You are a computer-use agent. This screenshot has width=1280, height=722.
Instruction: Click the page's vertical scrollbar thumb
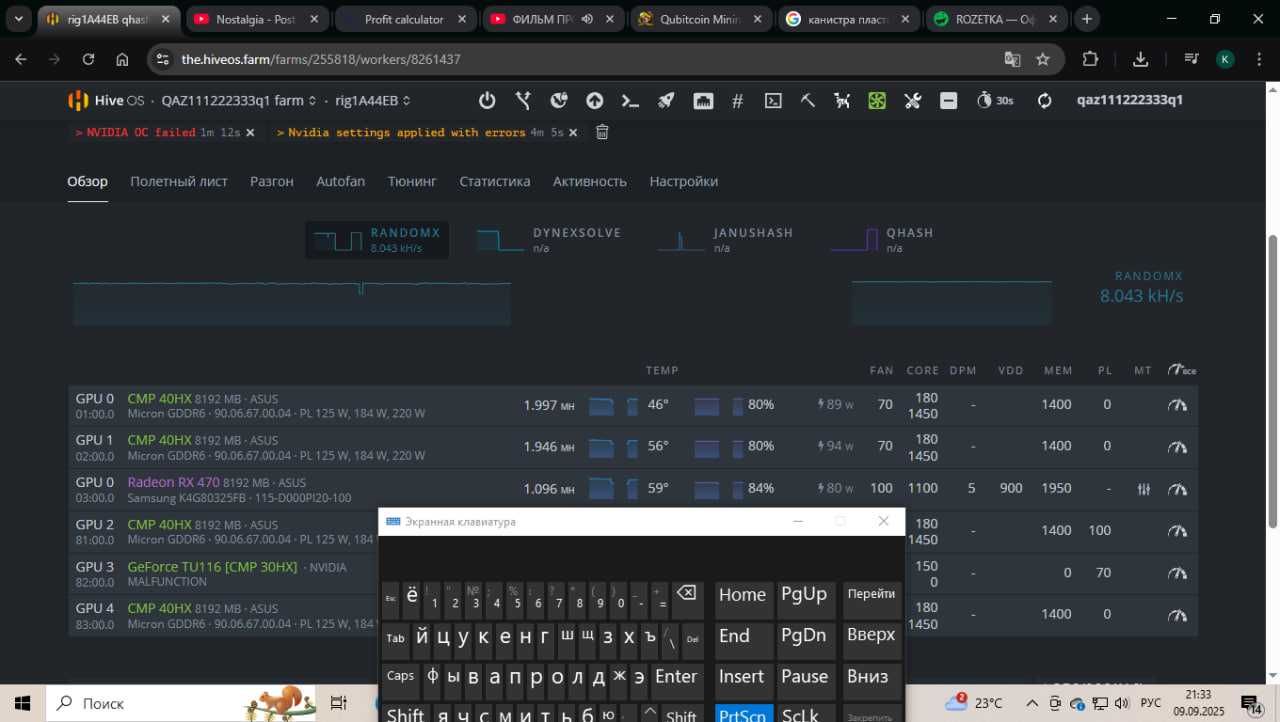[1273, 380]
